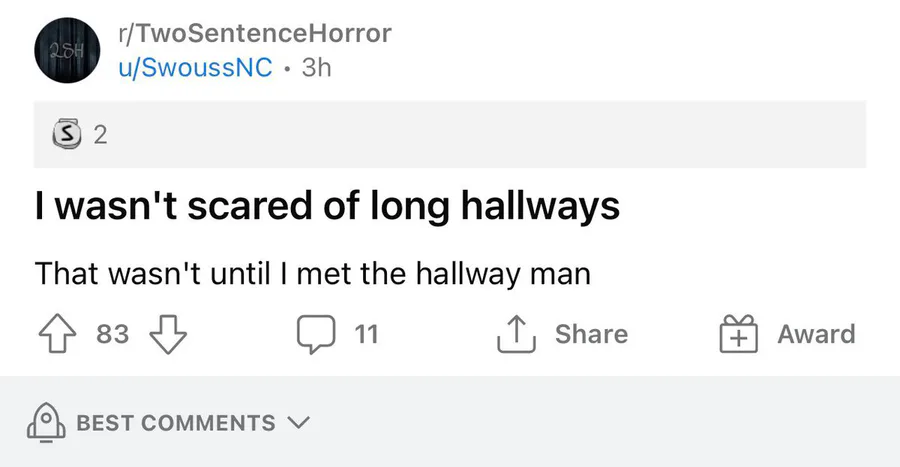Click the Share label text

[591, 334]
